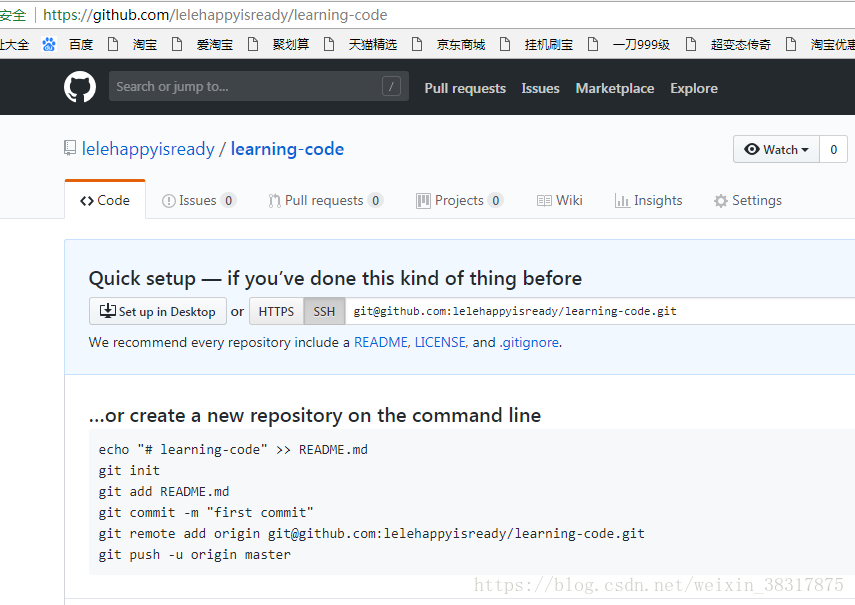Select the HTTPS clone option
The width and height of the screenshot is (855, 605).
pos(276,311)
